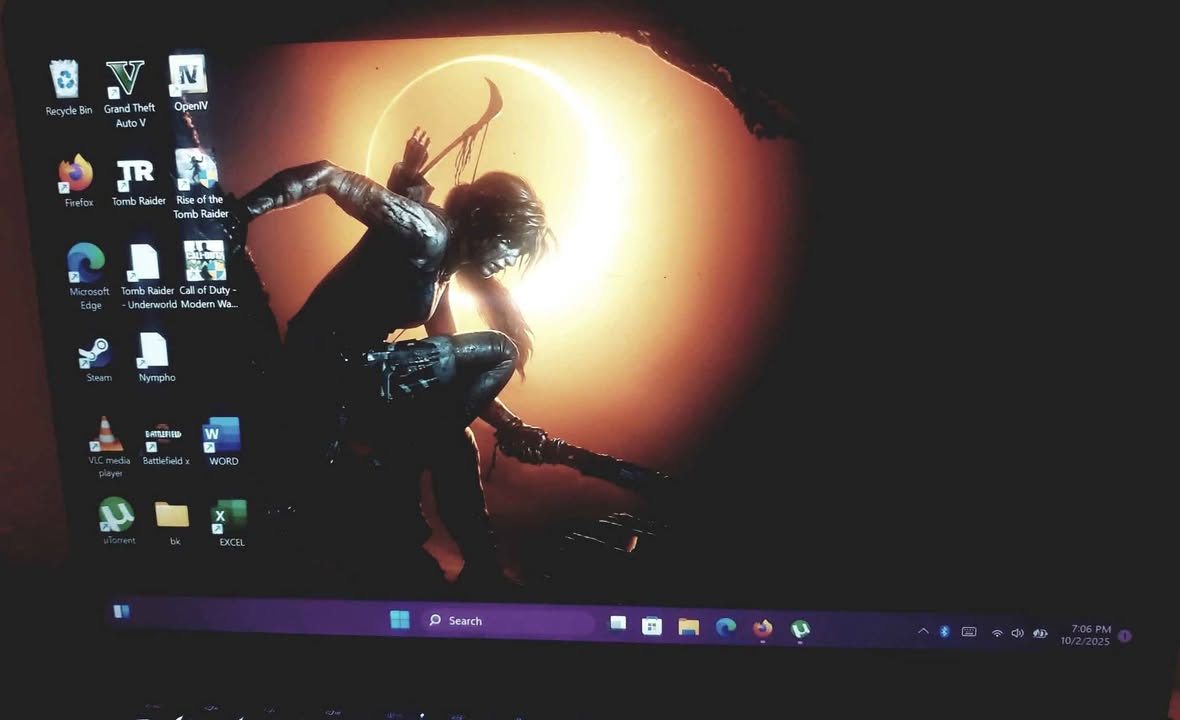Image resolution: width=1180 pixels, height=720 pixels.
Task: Open the OpenIV desktop icon
Action: (188, 76)
